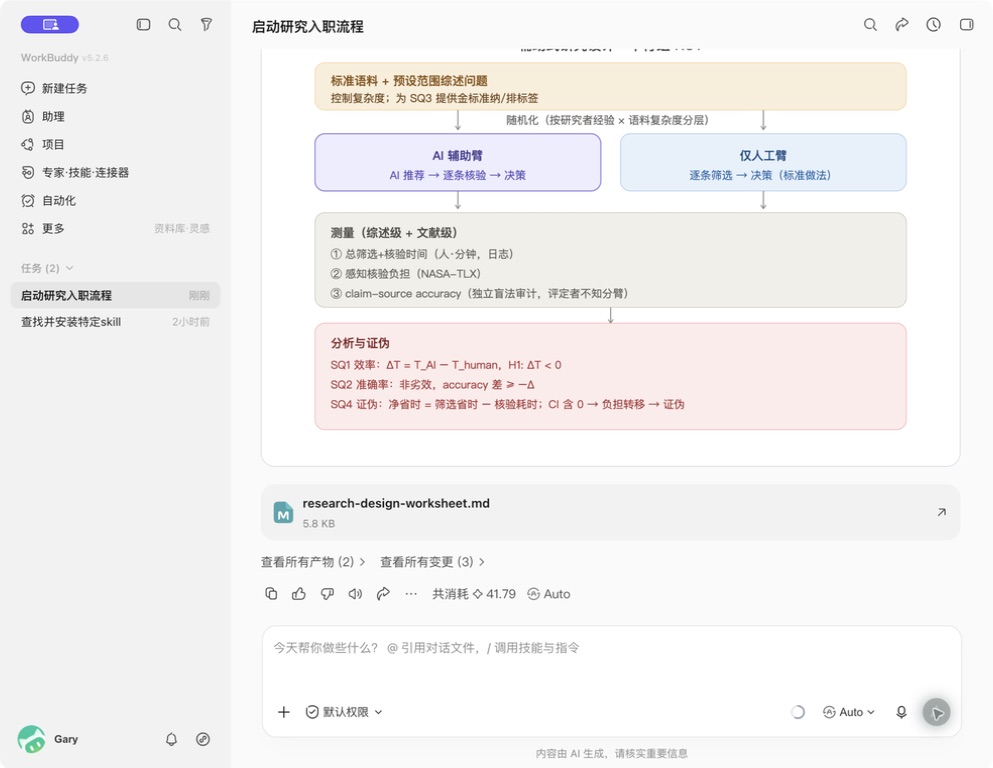Image resolution: width=993 pixels, height=768 pixels.
Task: Open history clock icon in header
Action: (933, 25)
